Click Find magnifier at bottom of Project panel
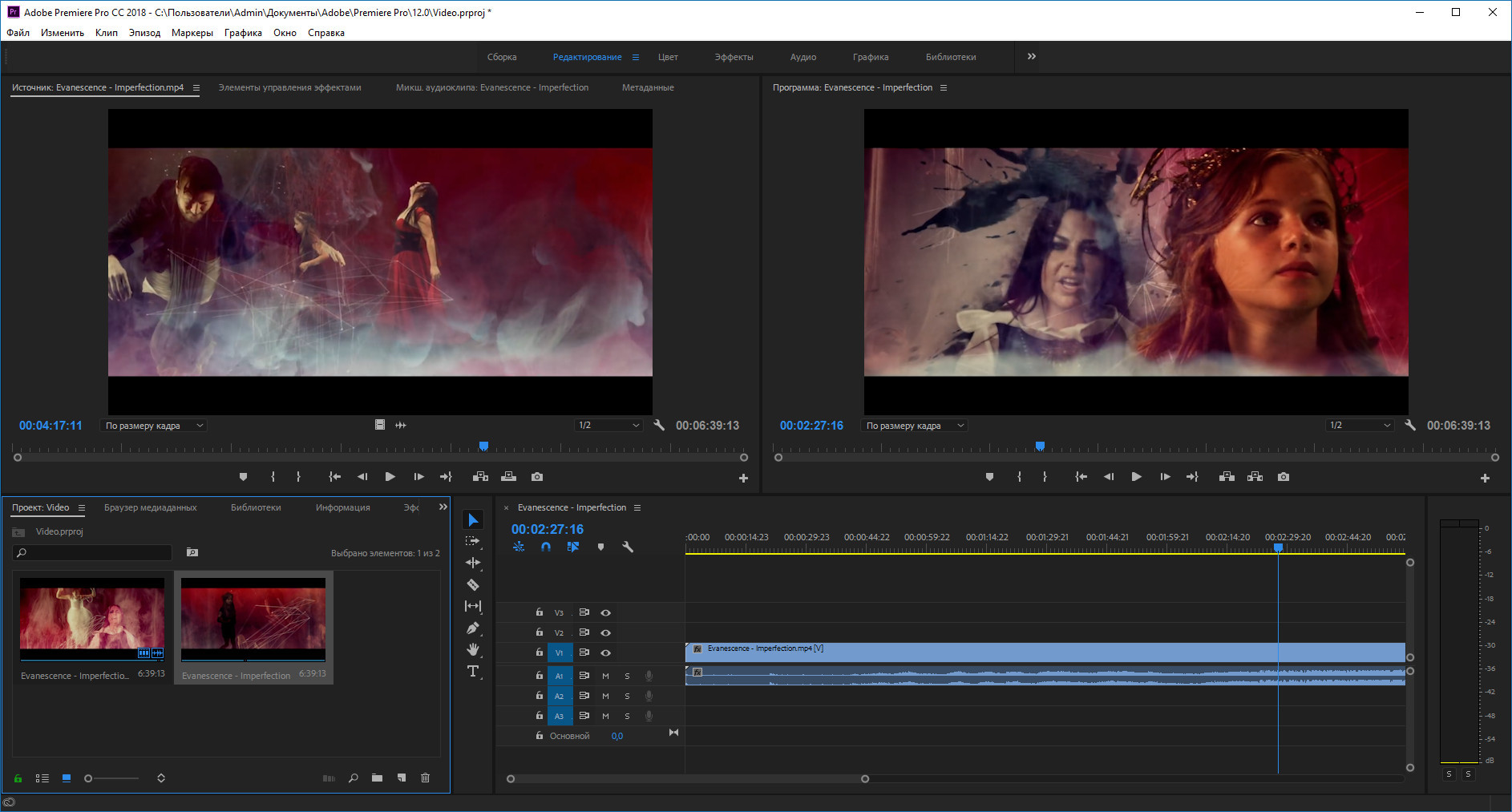1512x812 pixels. coord(353,778)
